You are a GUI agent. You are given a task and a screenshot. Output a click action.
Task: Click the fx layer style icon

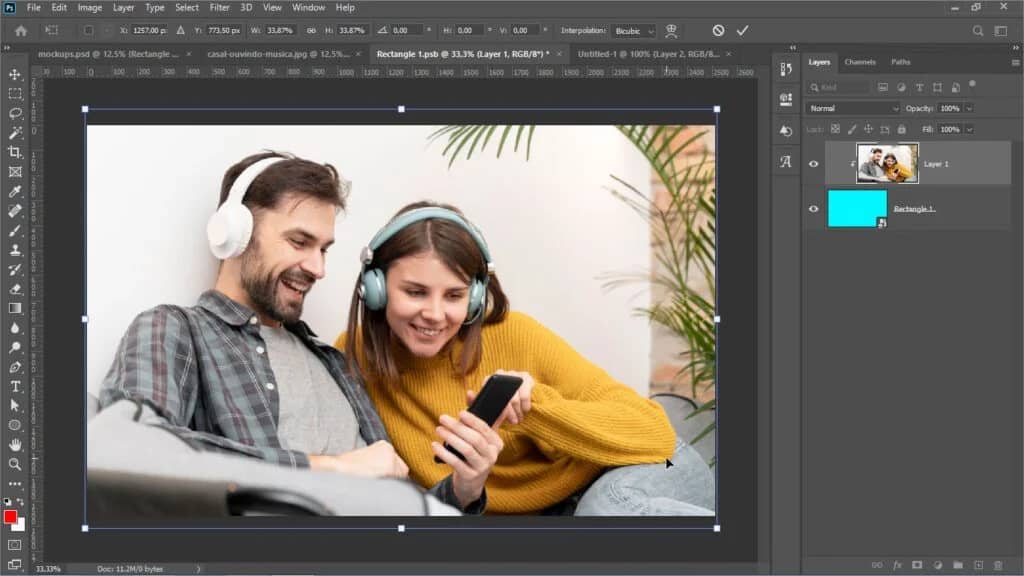click(897, 565)
